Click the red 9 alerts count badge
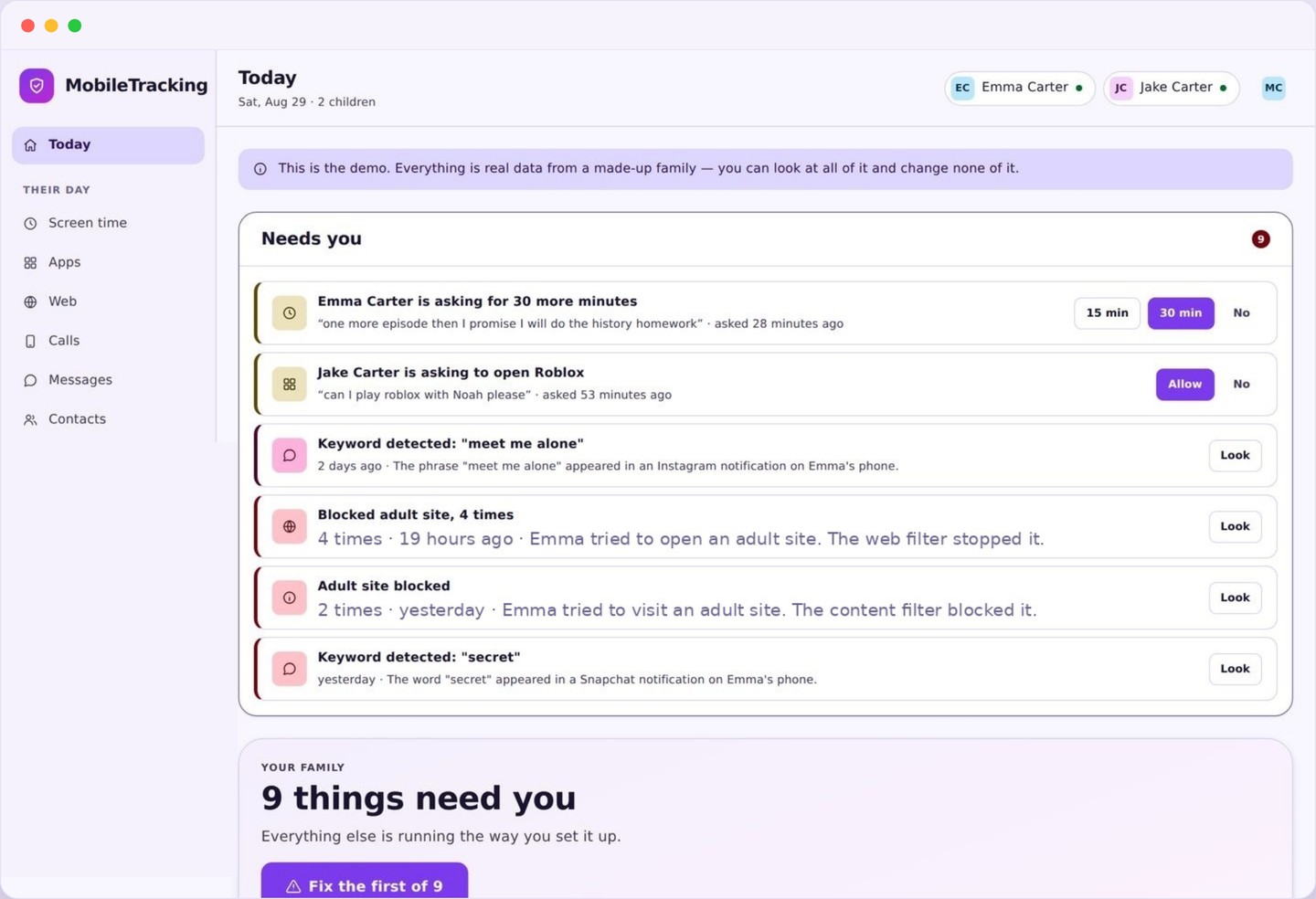Screen dimensions: 1316x899 point(1261,239)
